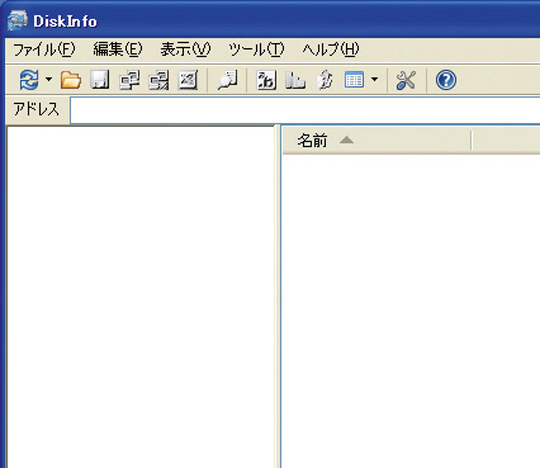Screen dimensions: 540x468
Task: Open the ヘルプ(H) menu
Action: tap(331, 50)
